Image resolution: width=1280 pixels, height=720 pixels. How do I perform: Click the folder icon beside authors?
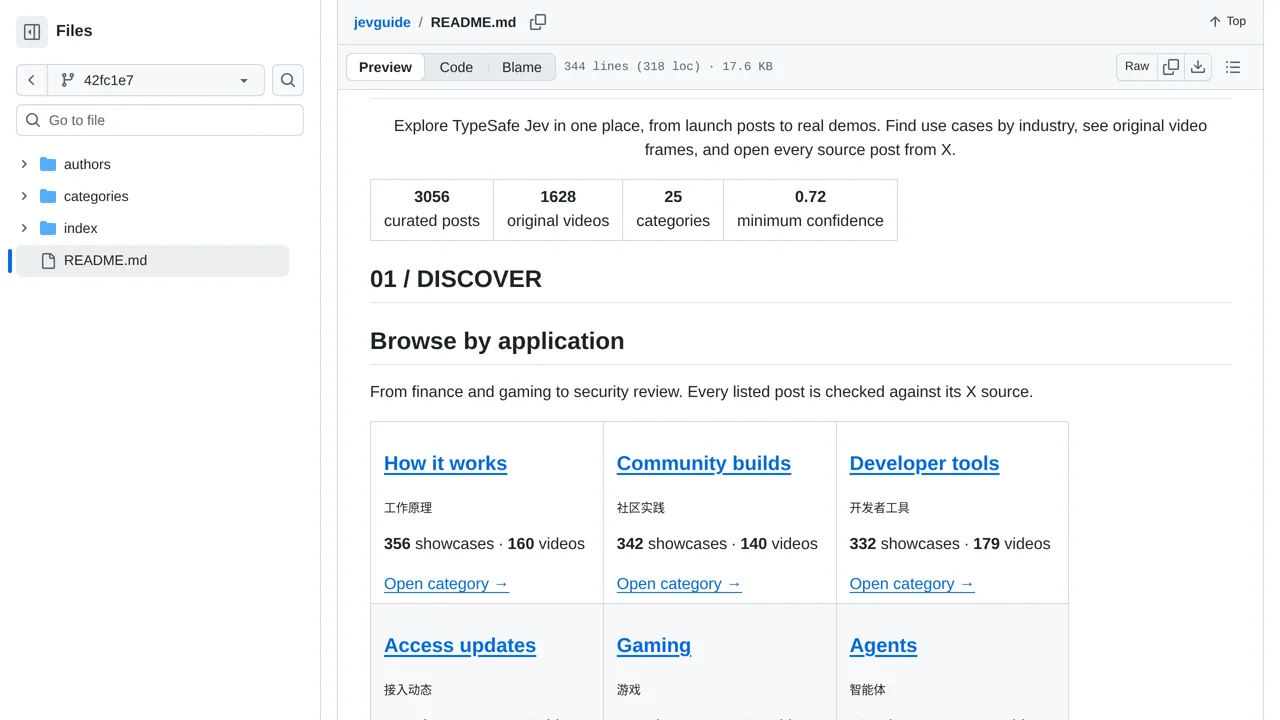(x=48, y=164)
